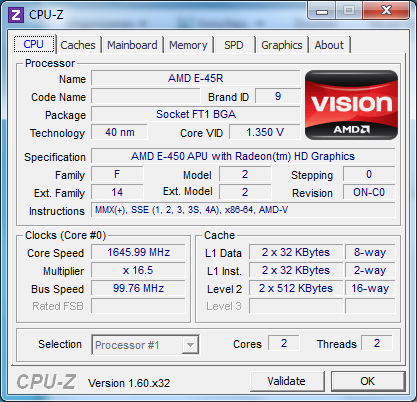This screenshot has height=402, width=417.
Task: Click the empty Level 3 cache field
Action: pos(296,306)
